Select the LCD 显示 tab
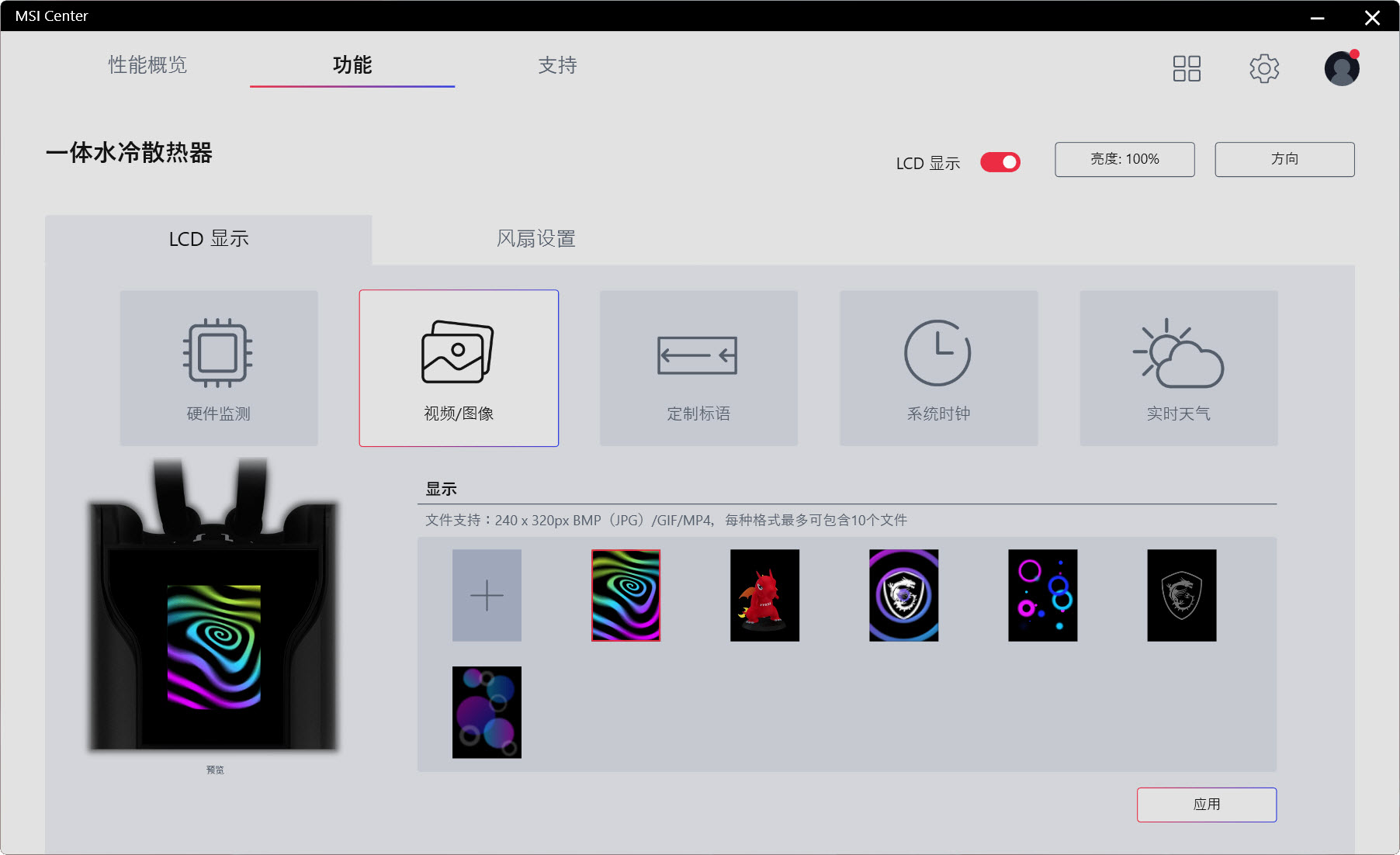Image resolution: width=1400 pixels, height=855 pixels. click(208, 238)
